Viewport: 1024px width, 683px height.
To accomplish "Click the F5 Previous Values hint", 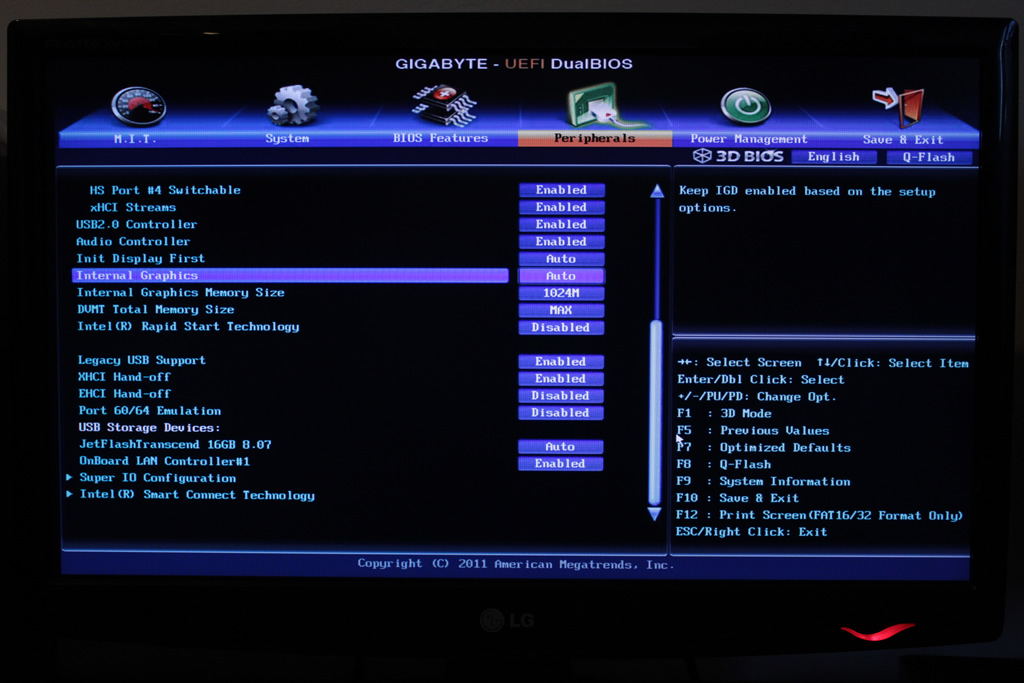I will point(754,431).
